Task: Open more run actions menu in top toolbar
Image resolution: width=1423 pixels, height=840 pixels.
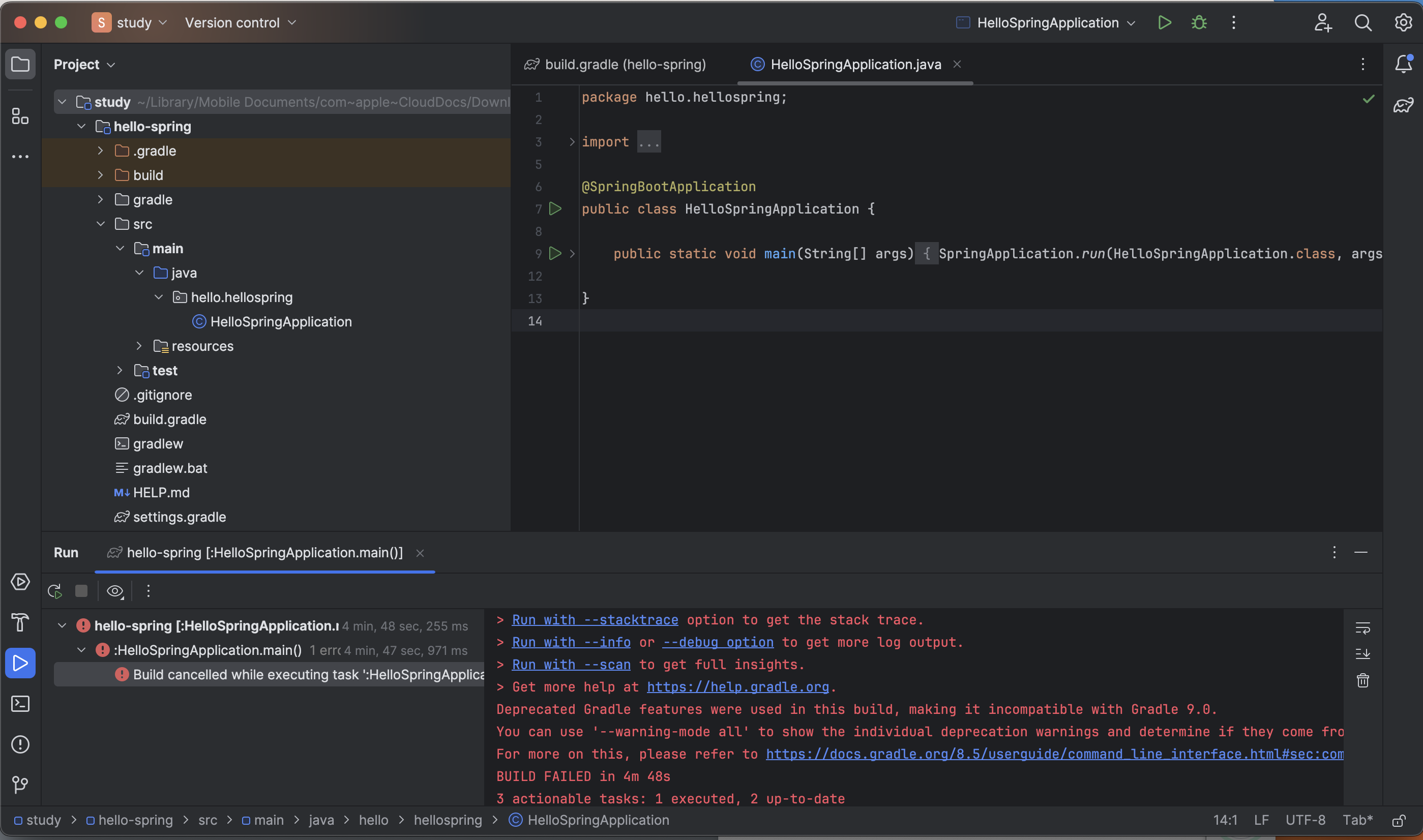Action: point(1233,23)
